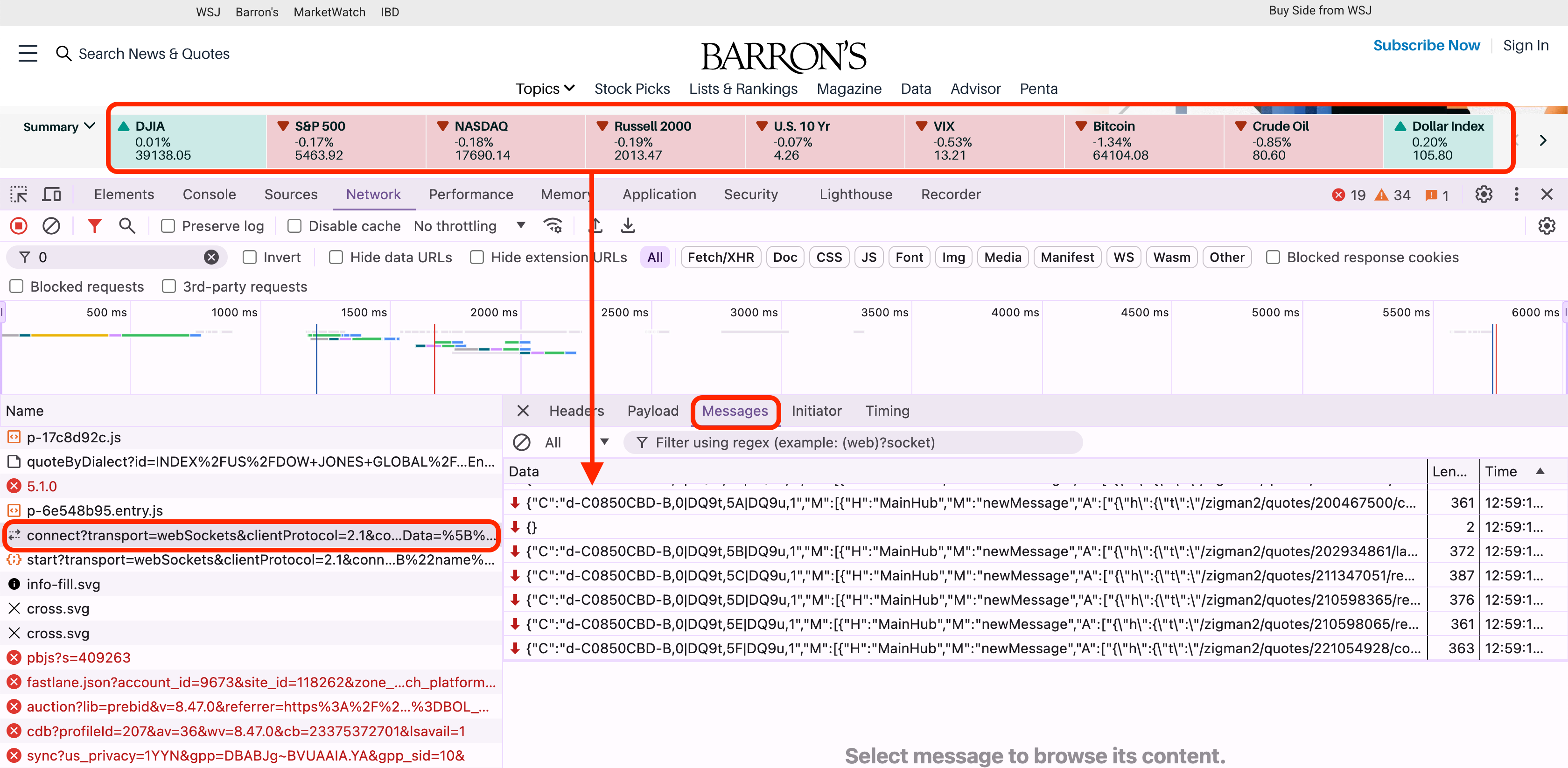Click Subscribe Now link

click(1426, 46)
